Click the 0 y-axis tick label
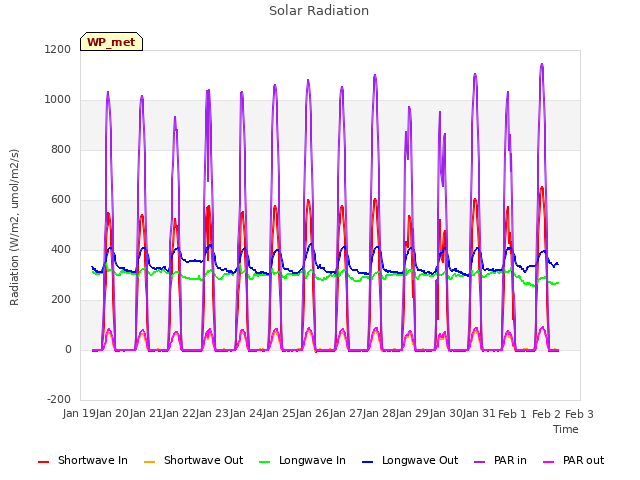 click(x=68, y=349)
